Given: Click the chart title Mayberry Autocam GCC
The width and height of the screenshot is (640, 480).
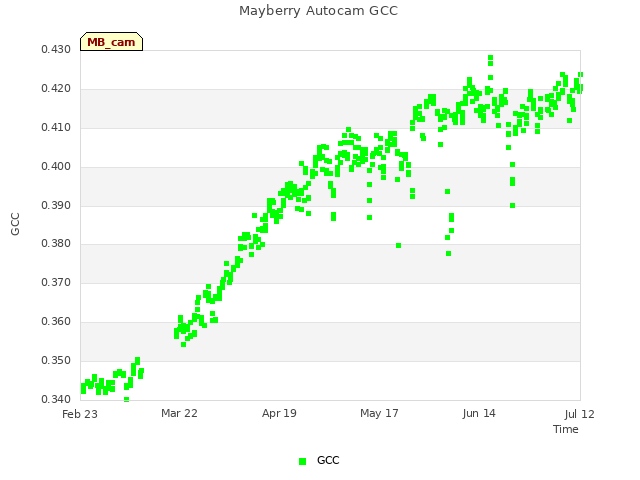Looking at the screenshot, I should (x=318, y=11).
